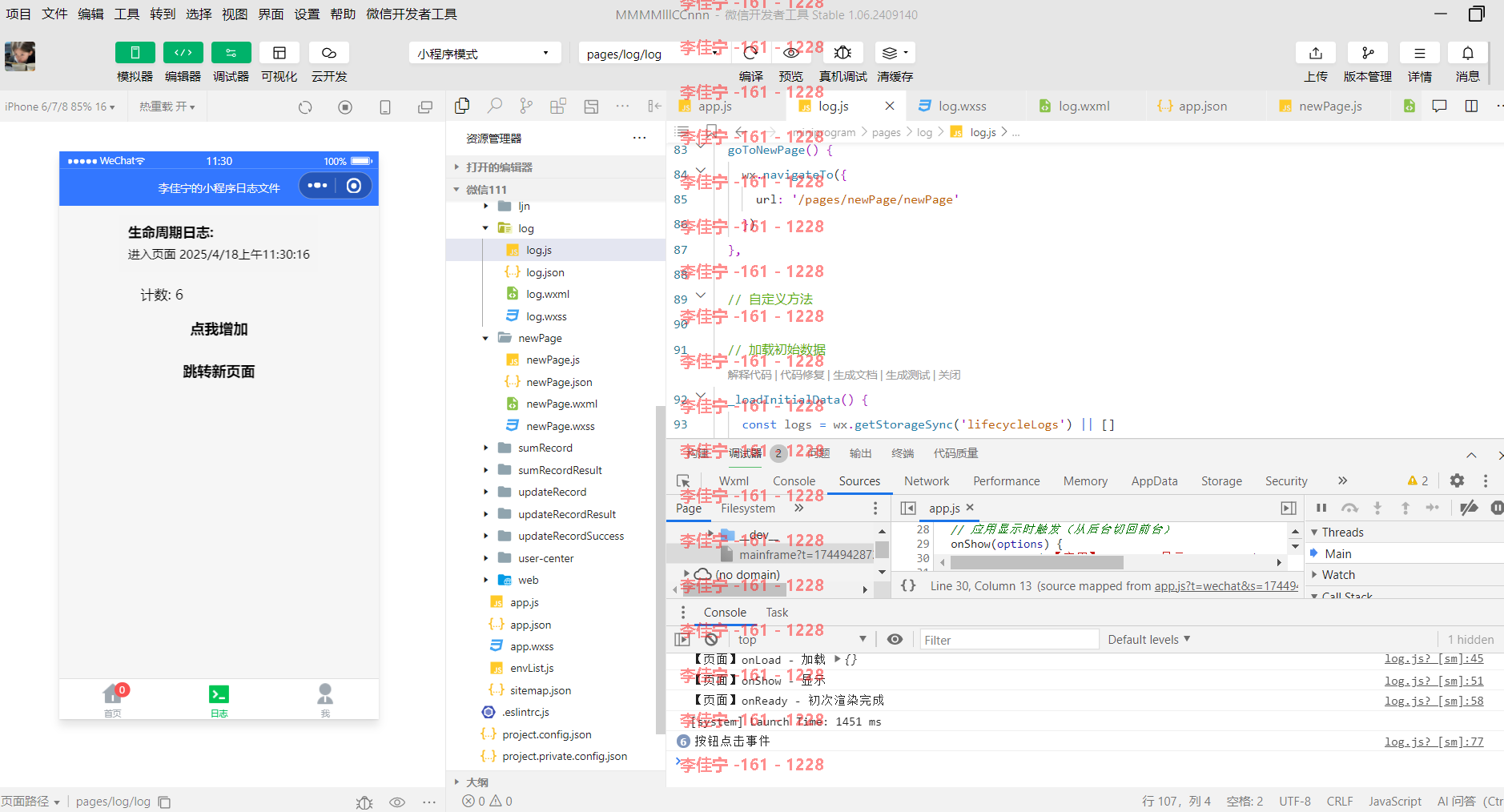Click the simulator phone device icon
This screenshot has width=1504, height=812.
click(x=385, y=107)
